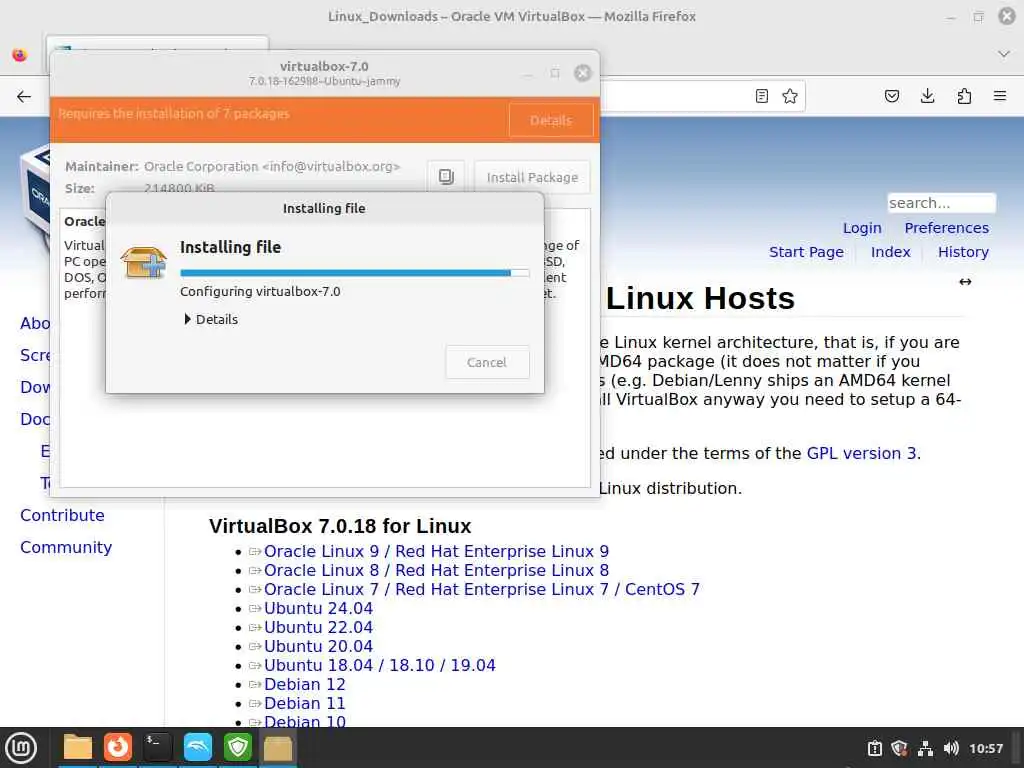Click the Install Package button
This screenshot has width=1024, height=768.
(532, 177)
